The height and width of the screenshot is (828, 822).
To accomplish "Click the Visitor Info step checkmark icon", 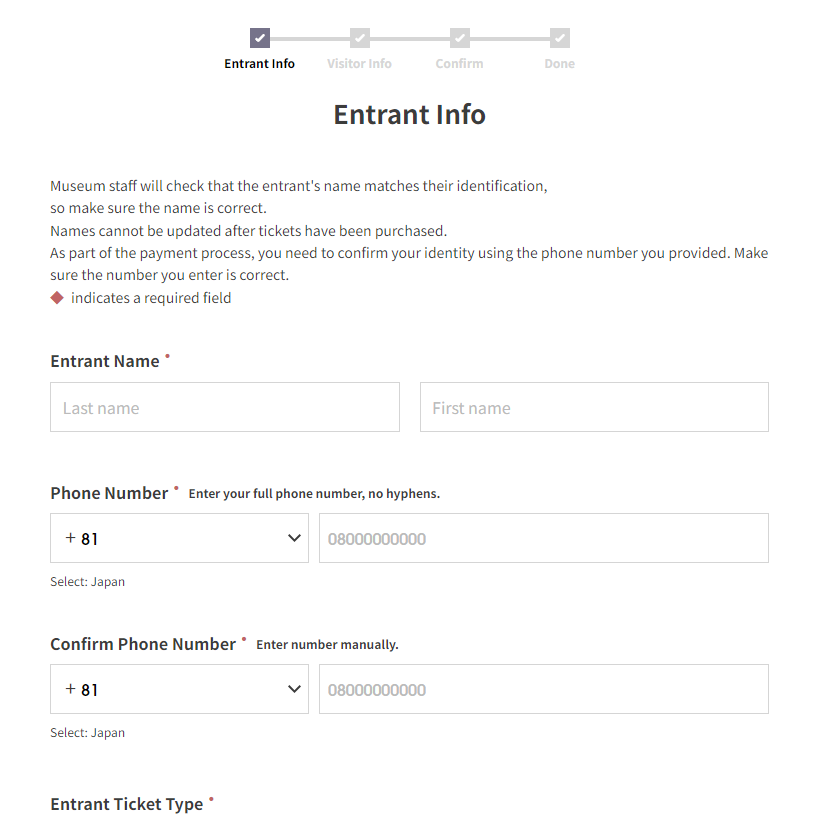I will point(360,38).
